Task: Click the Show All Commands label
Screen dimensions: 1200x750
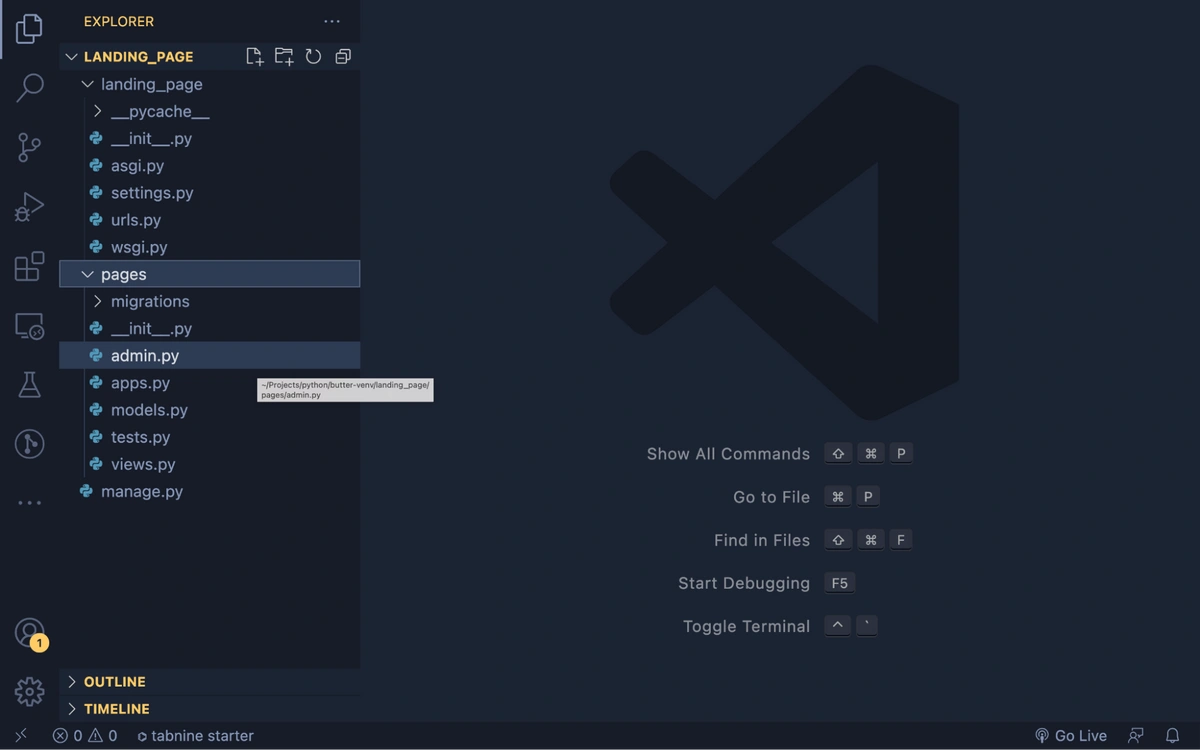Action: pyautogui.click(x=728, y=454)
